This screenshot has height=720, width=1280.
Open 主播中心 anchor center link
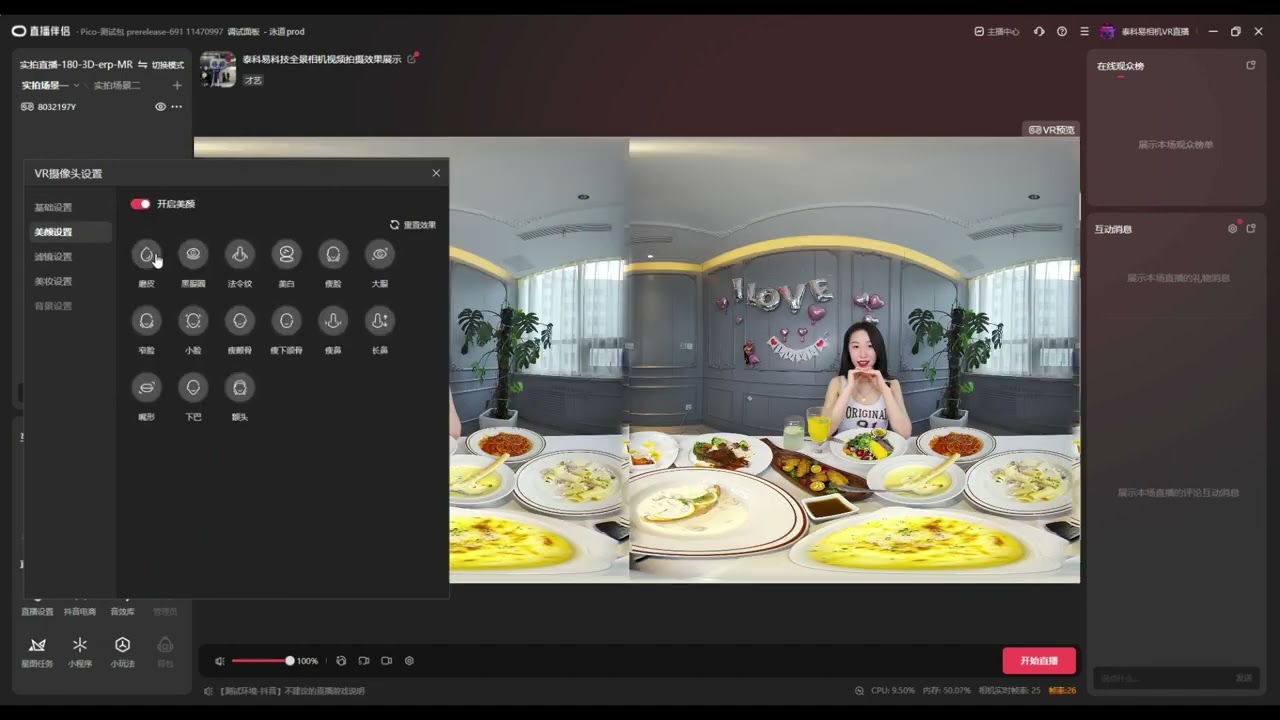(997, 31)
